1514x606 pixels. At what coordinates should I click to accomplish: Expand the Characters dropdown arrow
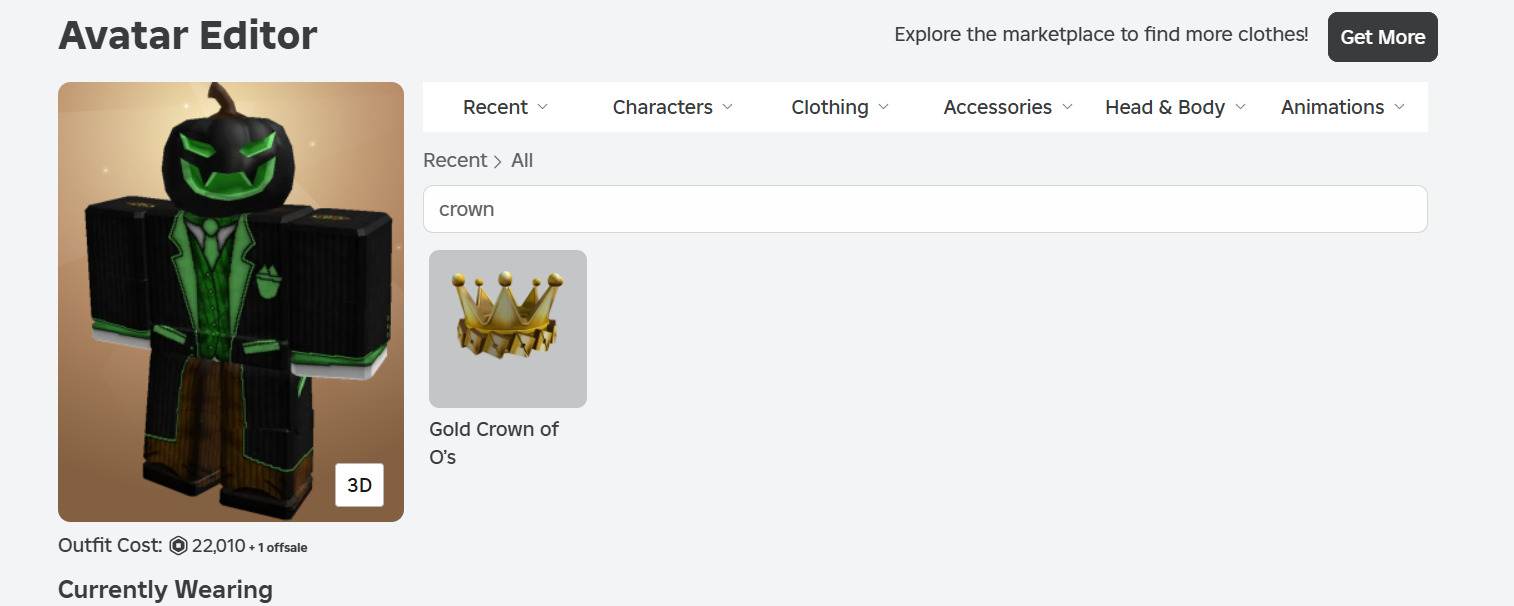(728, 107)
